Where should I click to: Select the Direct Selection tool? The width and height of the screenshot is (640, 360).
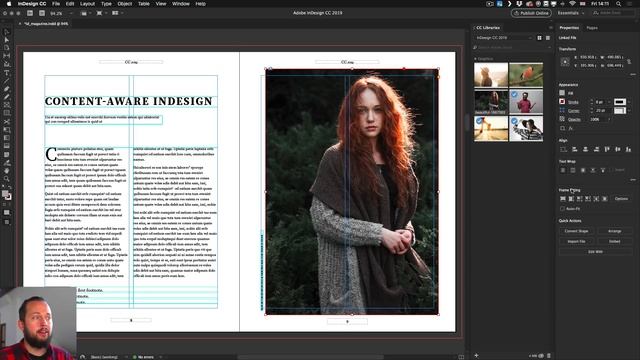(x=7, y=40)
